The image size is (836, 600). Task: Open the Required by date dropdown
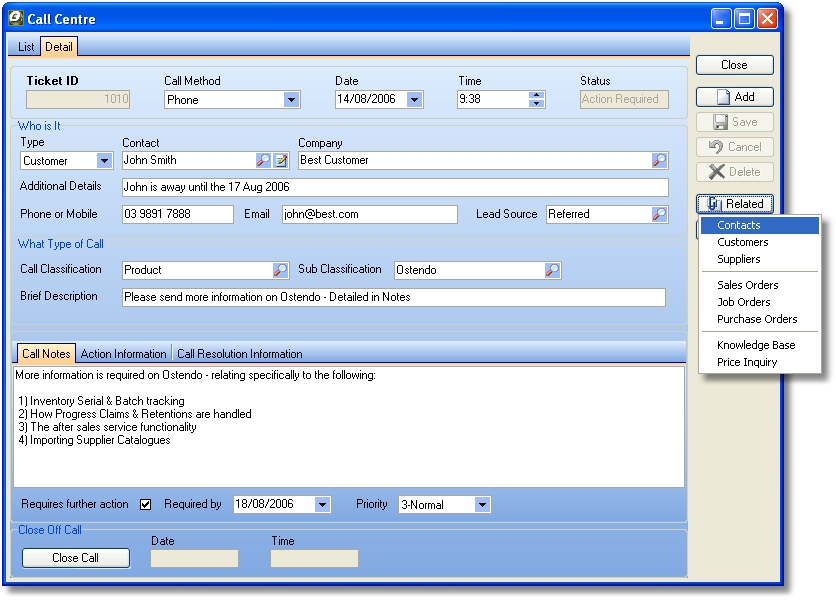coord(322,505)
